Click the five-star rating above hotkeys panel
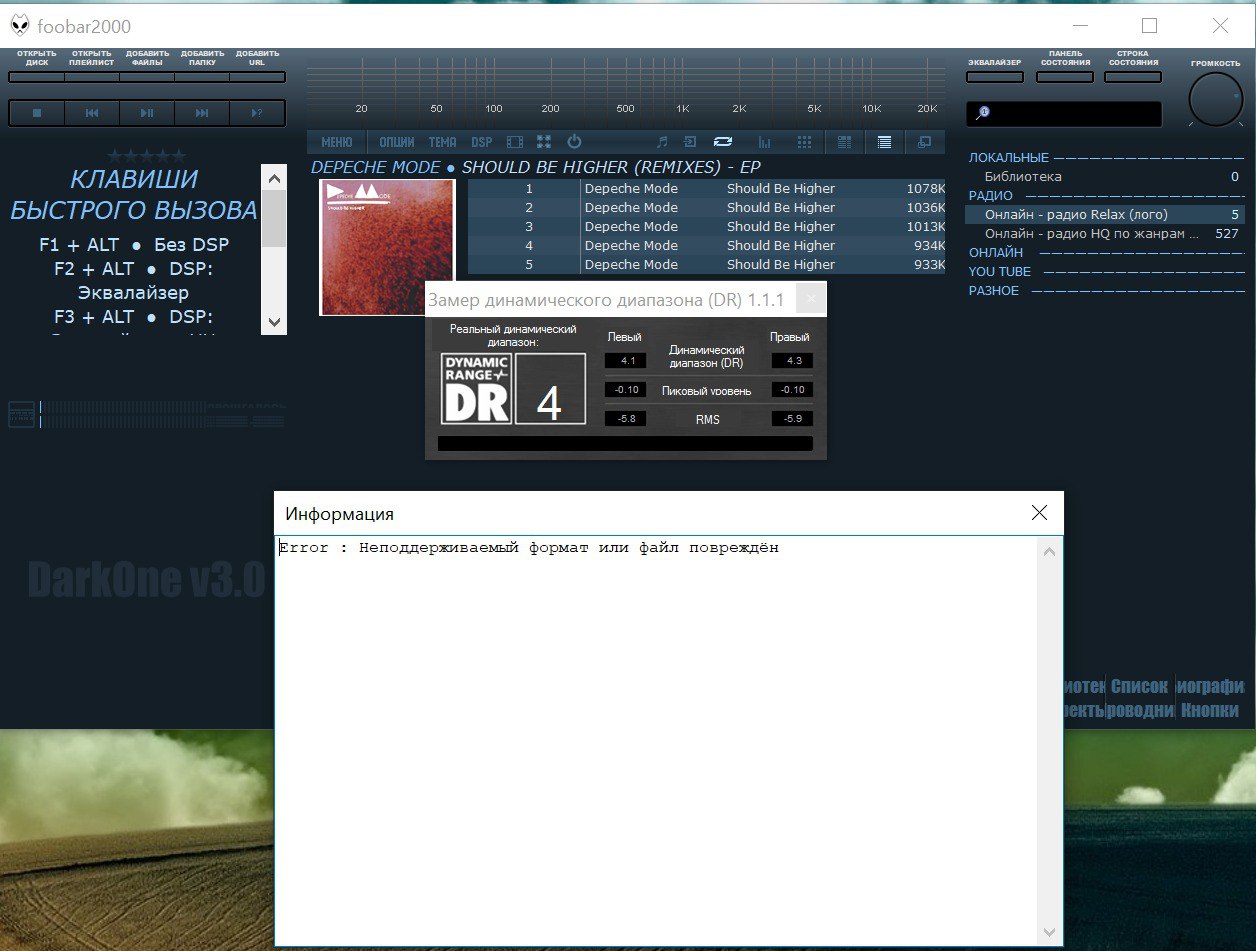 (x=147, y=155)
